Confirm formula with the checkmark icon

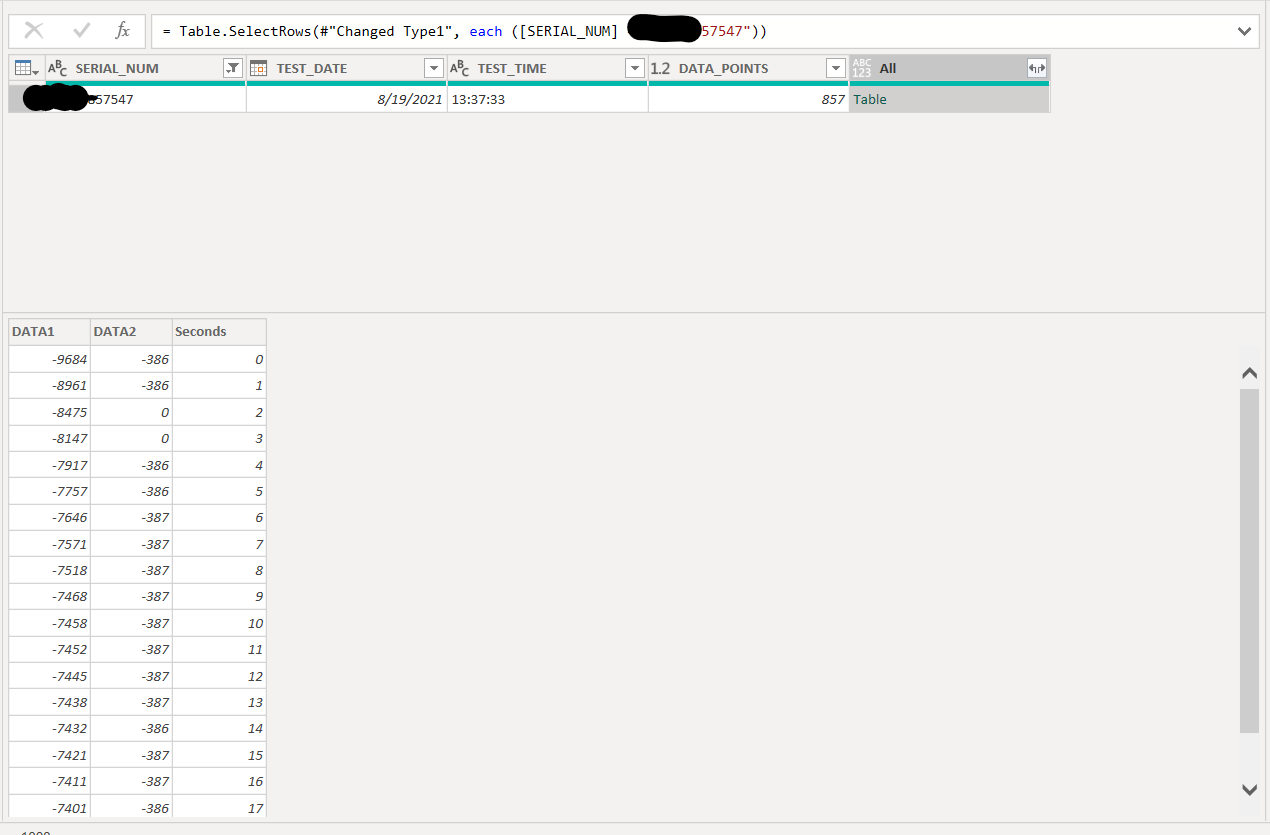click(x=82, y=31)
